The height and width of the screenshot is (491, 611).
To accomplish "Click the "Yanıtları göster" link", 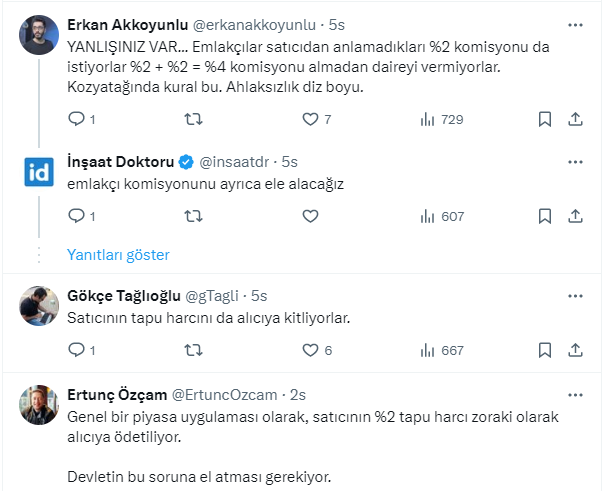I will (118, 255).
